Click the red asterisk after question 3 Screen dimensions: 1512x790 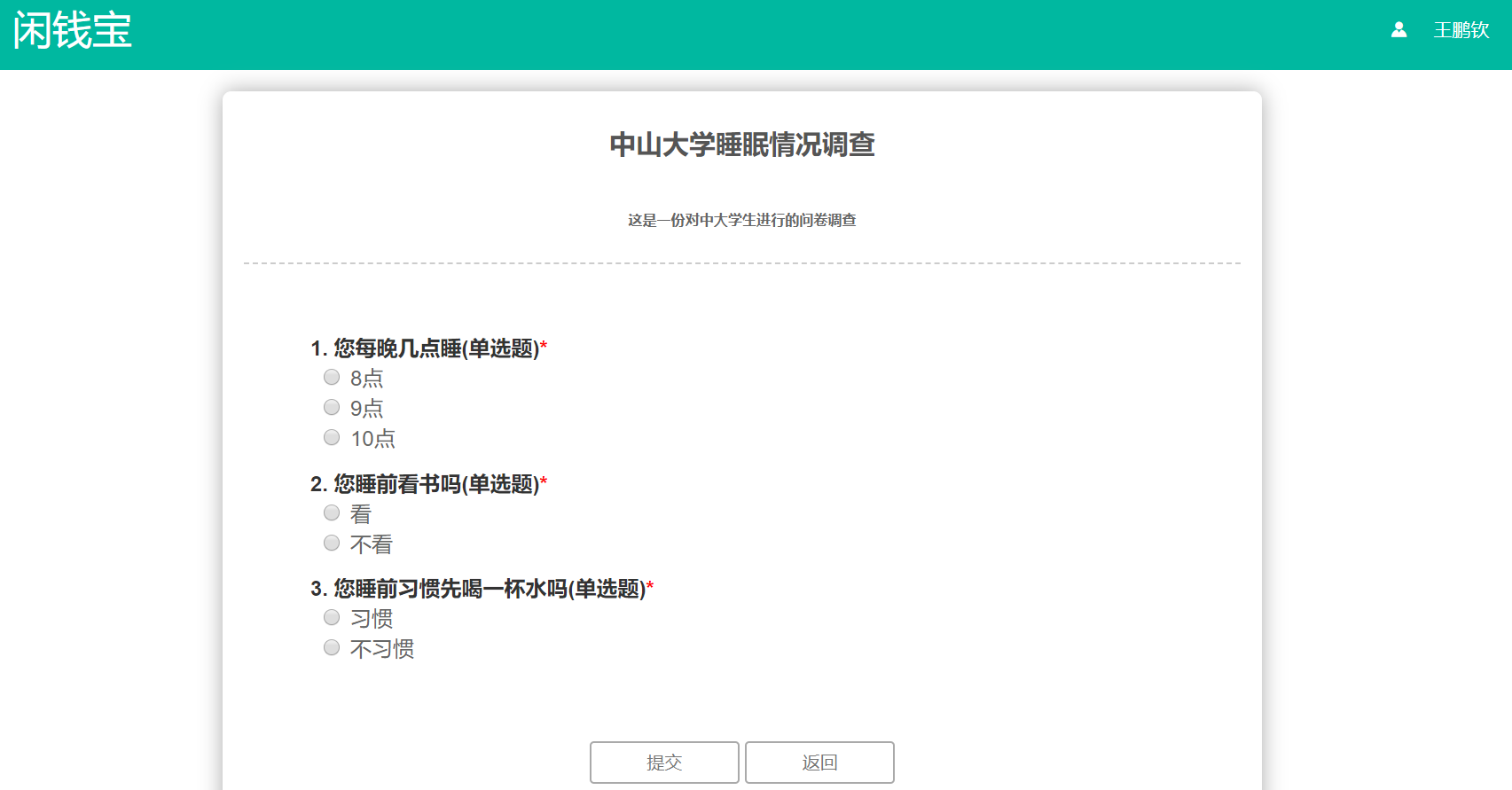[650, 585]
